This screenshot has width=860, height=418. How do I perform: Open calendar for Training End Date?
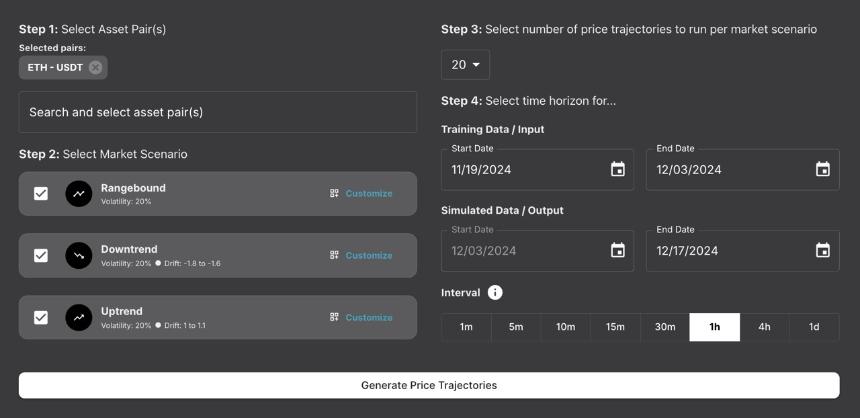(823, 170)
